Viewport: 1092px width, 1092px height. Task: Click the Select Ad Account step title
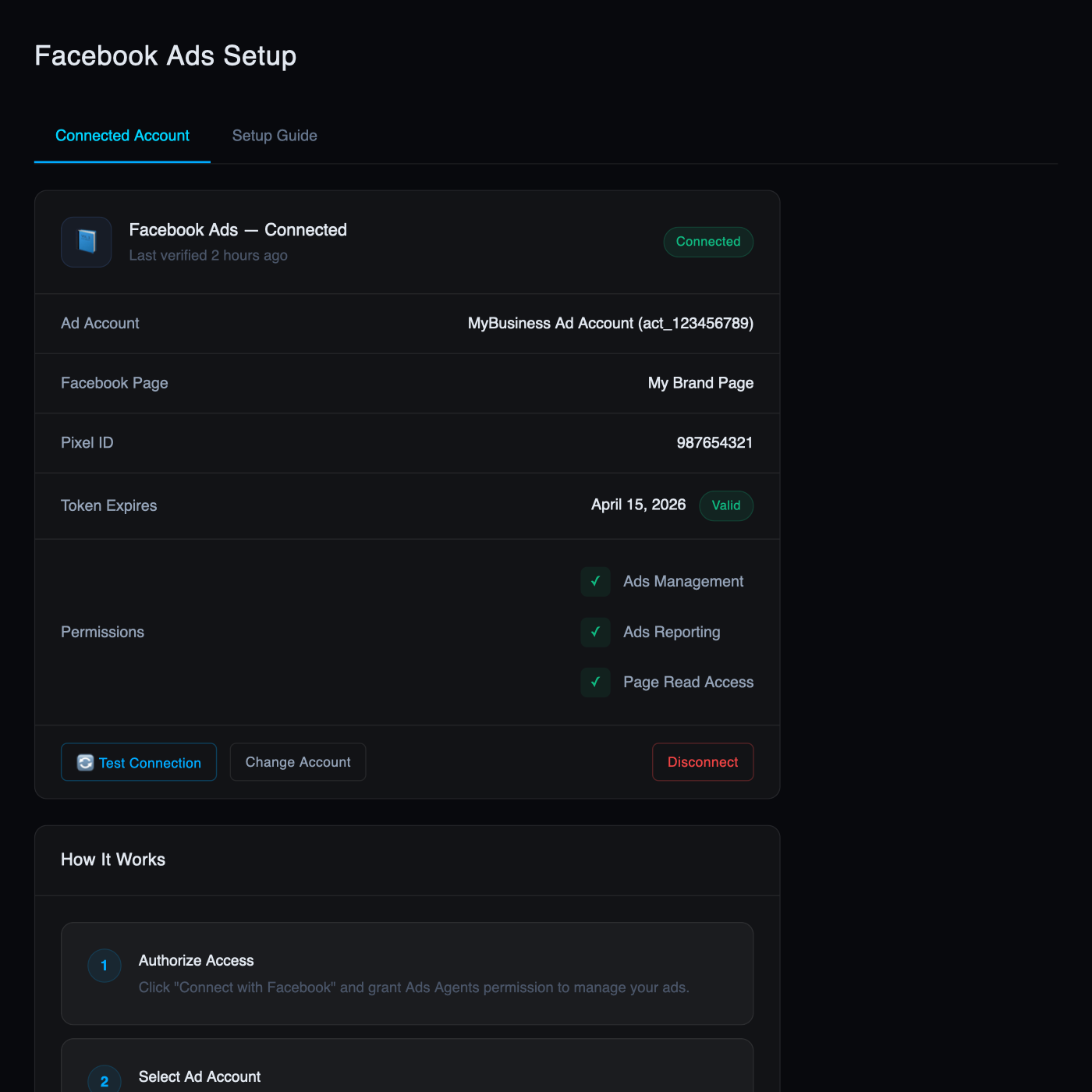pyautogui.click(x=200, y=1076)
